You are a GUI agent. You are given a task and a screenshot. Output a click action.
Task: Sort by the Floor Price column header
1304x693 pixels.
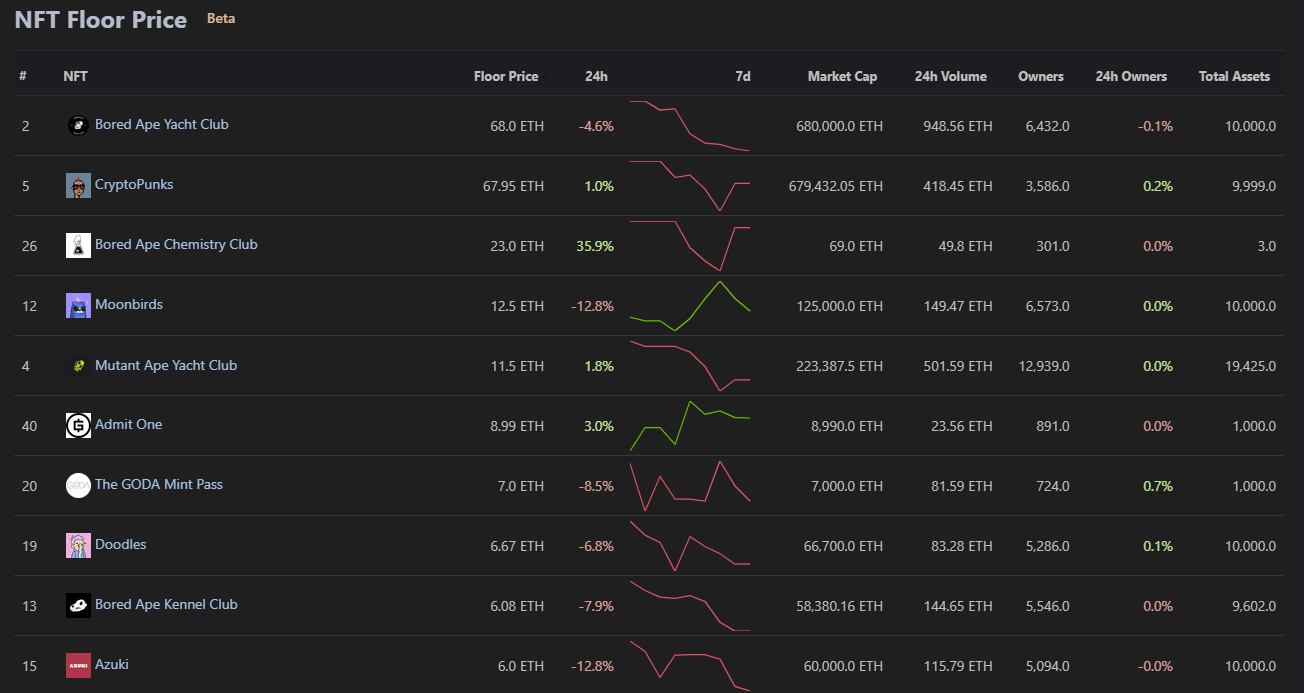(506, 76)
